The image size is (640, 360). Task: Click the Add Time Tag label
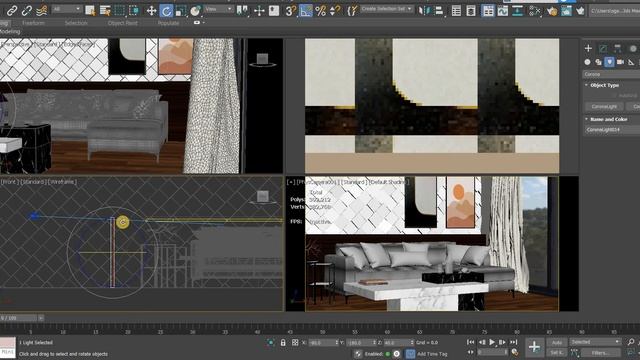(x=432, y=354)
